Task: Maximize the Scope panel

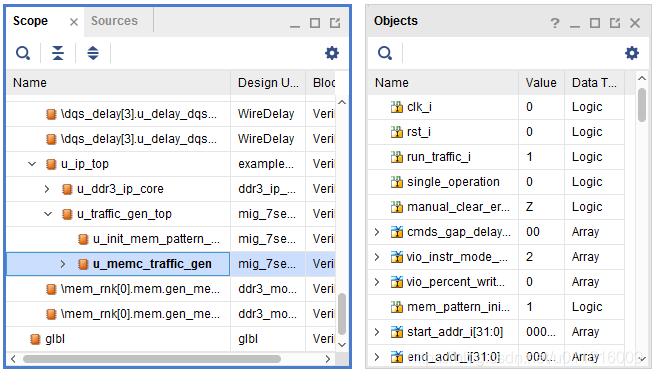Action: click(x=315, y=23)
